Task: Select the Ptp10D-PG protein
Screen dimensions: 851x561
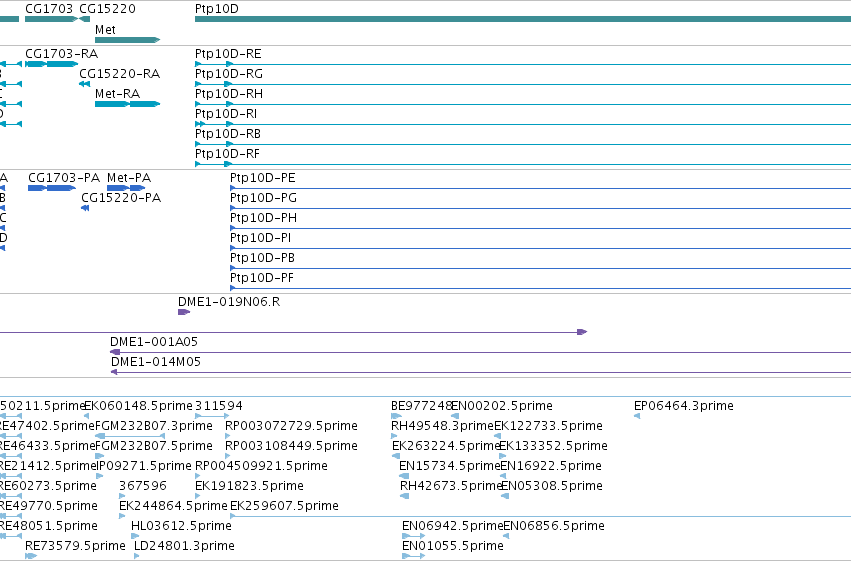Action: pyautogui.click(x=541, y=208)
